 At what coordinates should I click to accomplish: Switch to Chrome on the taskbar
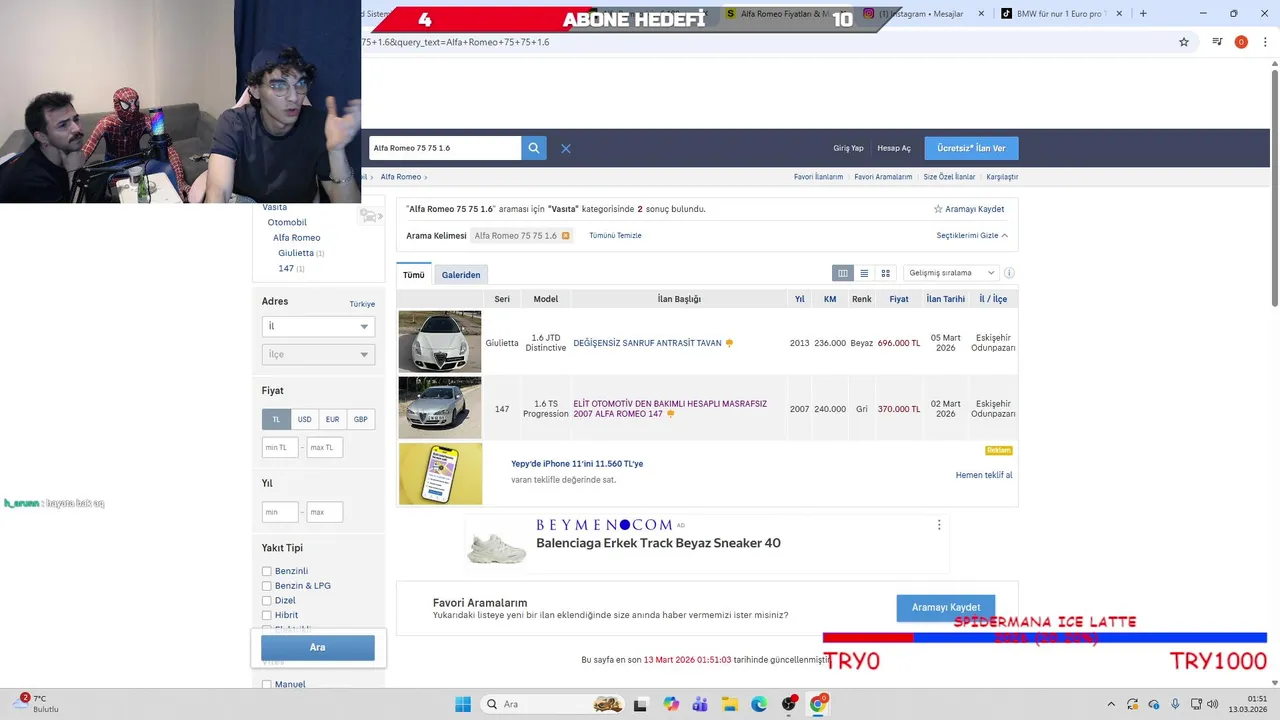coord(818,704)
